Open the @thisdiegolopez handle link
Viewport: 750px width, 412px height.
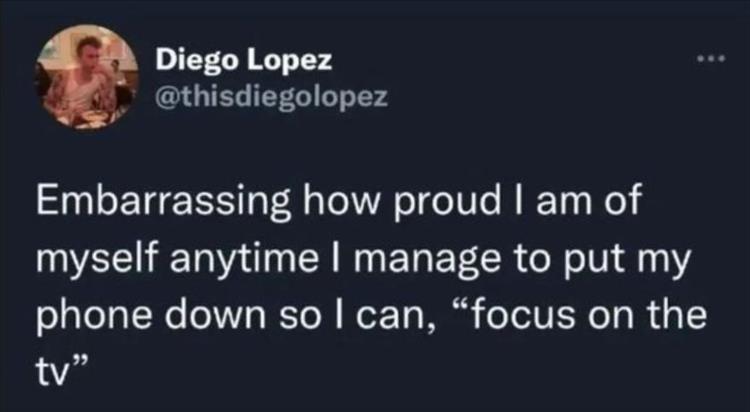tap(265, 97)
